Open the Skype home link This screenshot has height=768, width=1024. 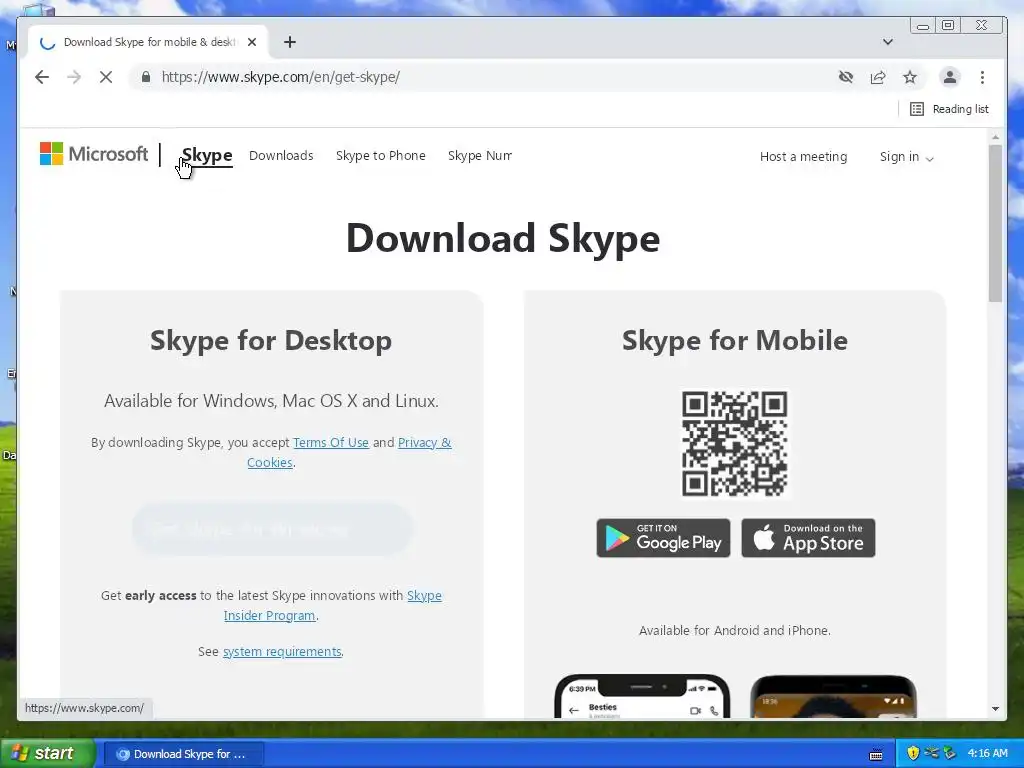coord(207,155)
